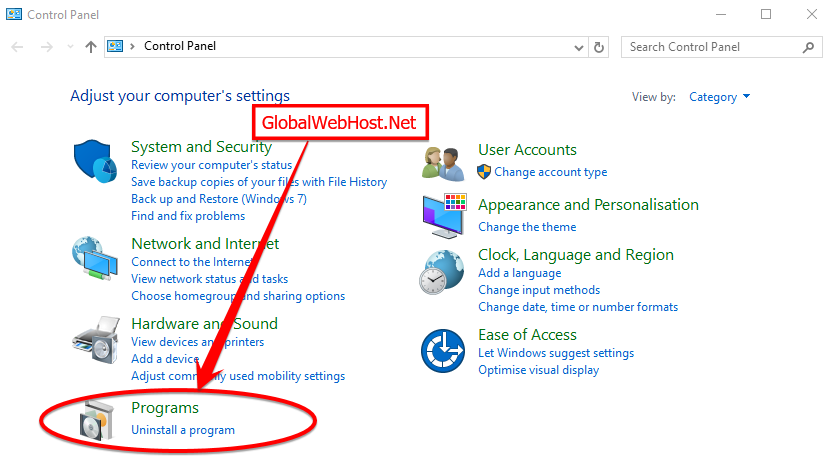Image resolution: width=831 pixels, height=472 pixels.
Task: Click the Control Panel title bar icon
Action: tap(14, 14)
